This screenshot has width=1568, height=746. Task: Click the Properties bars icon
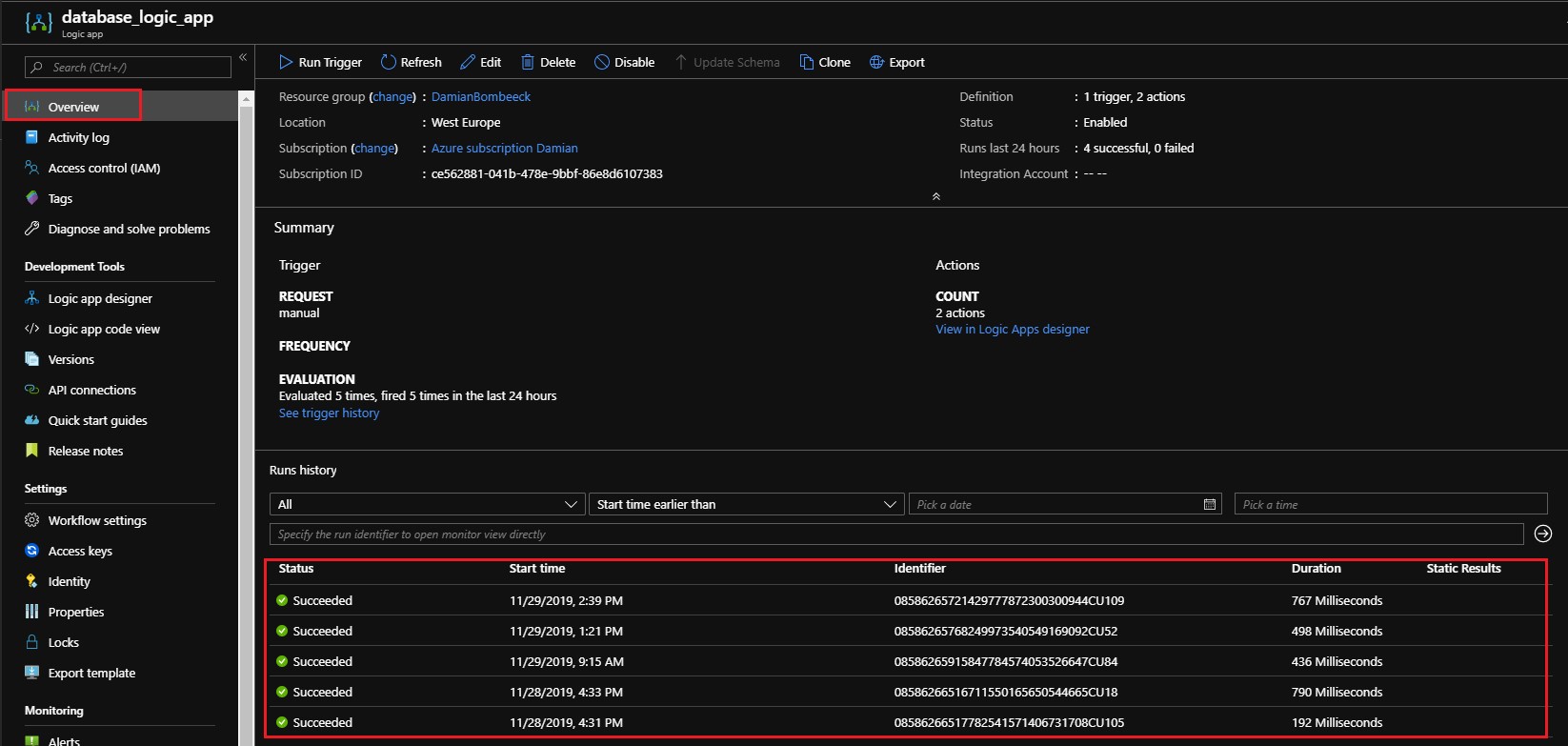click(x=31, y=612)
